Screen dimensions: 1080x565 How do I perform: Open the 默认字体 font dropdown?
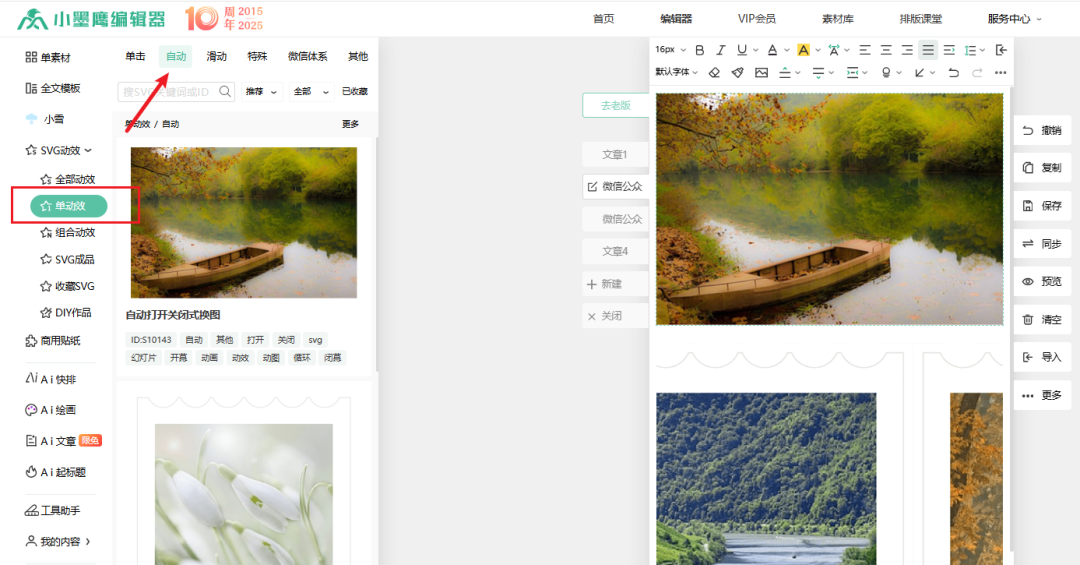[x=676, y=72]
